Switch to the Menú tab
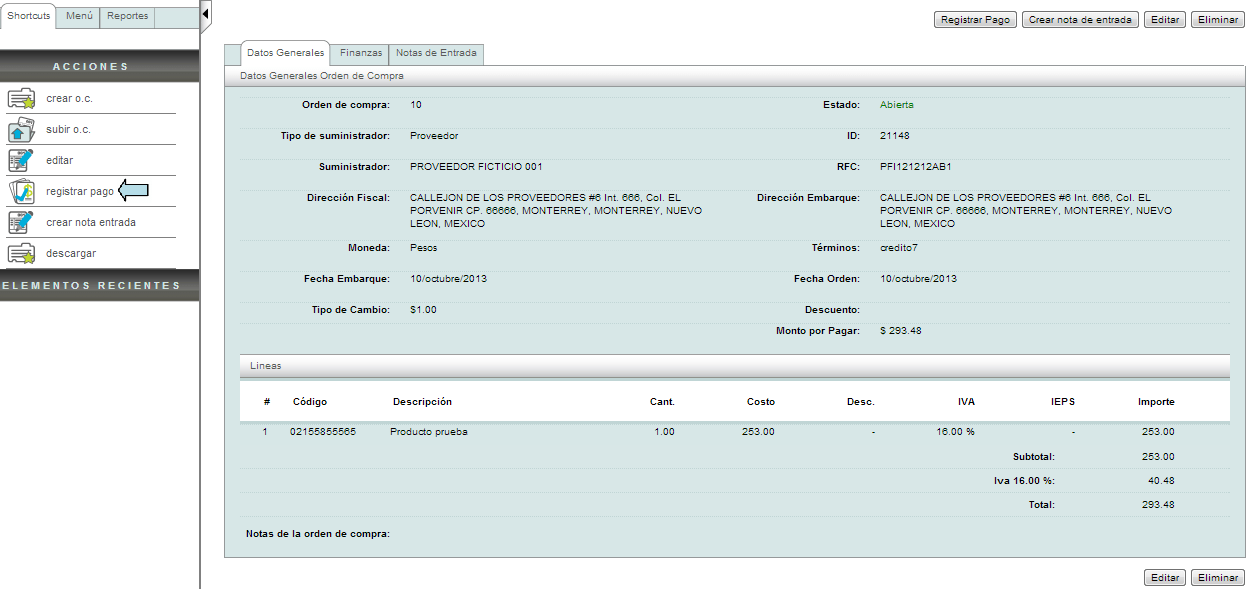1250x589 pixels. (x=78, y=17)
